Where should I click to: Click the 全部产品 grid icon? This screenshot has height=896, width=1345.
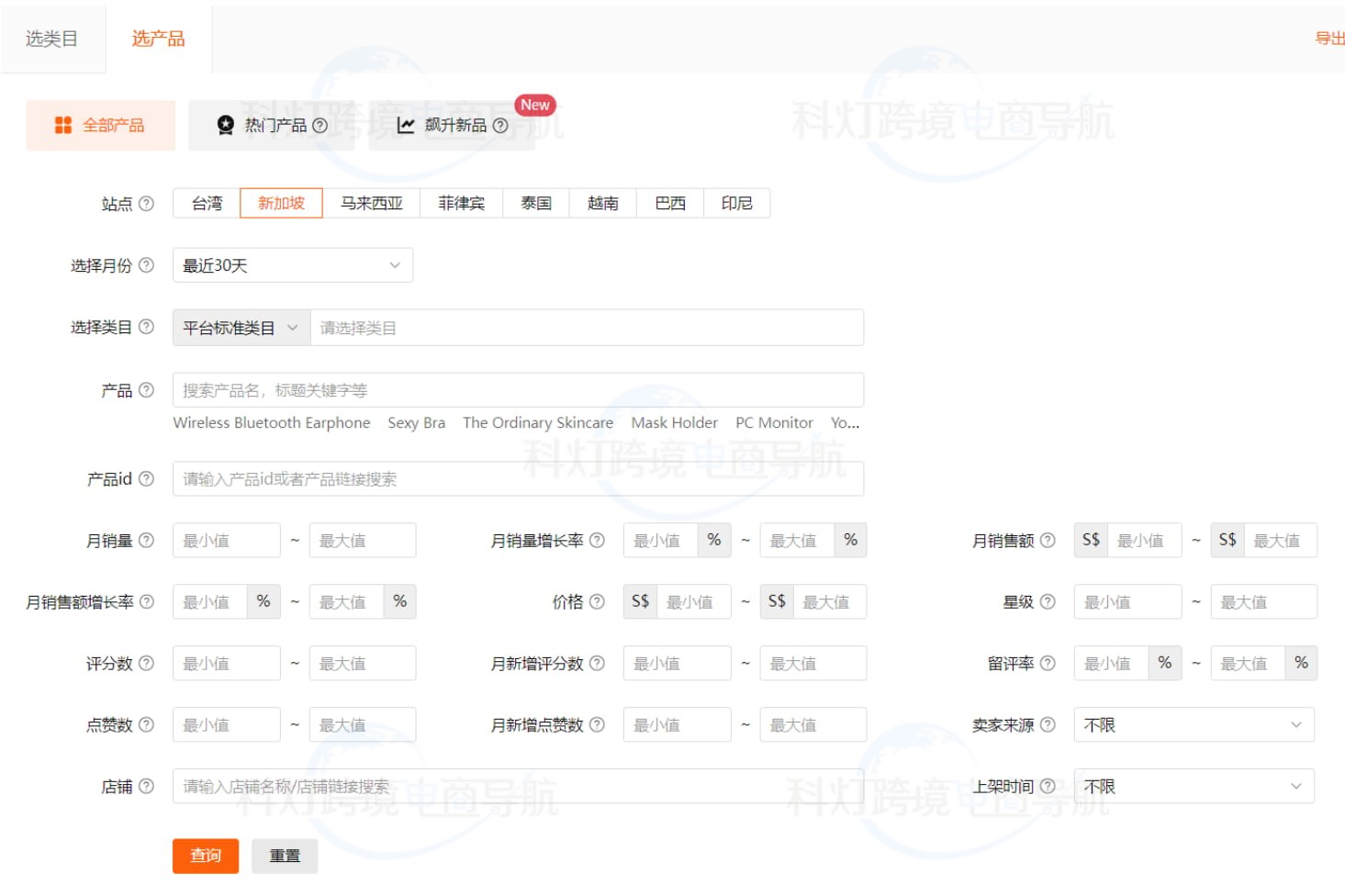(x=63, y=125)
